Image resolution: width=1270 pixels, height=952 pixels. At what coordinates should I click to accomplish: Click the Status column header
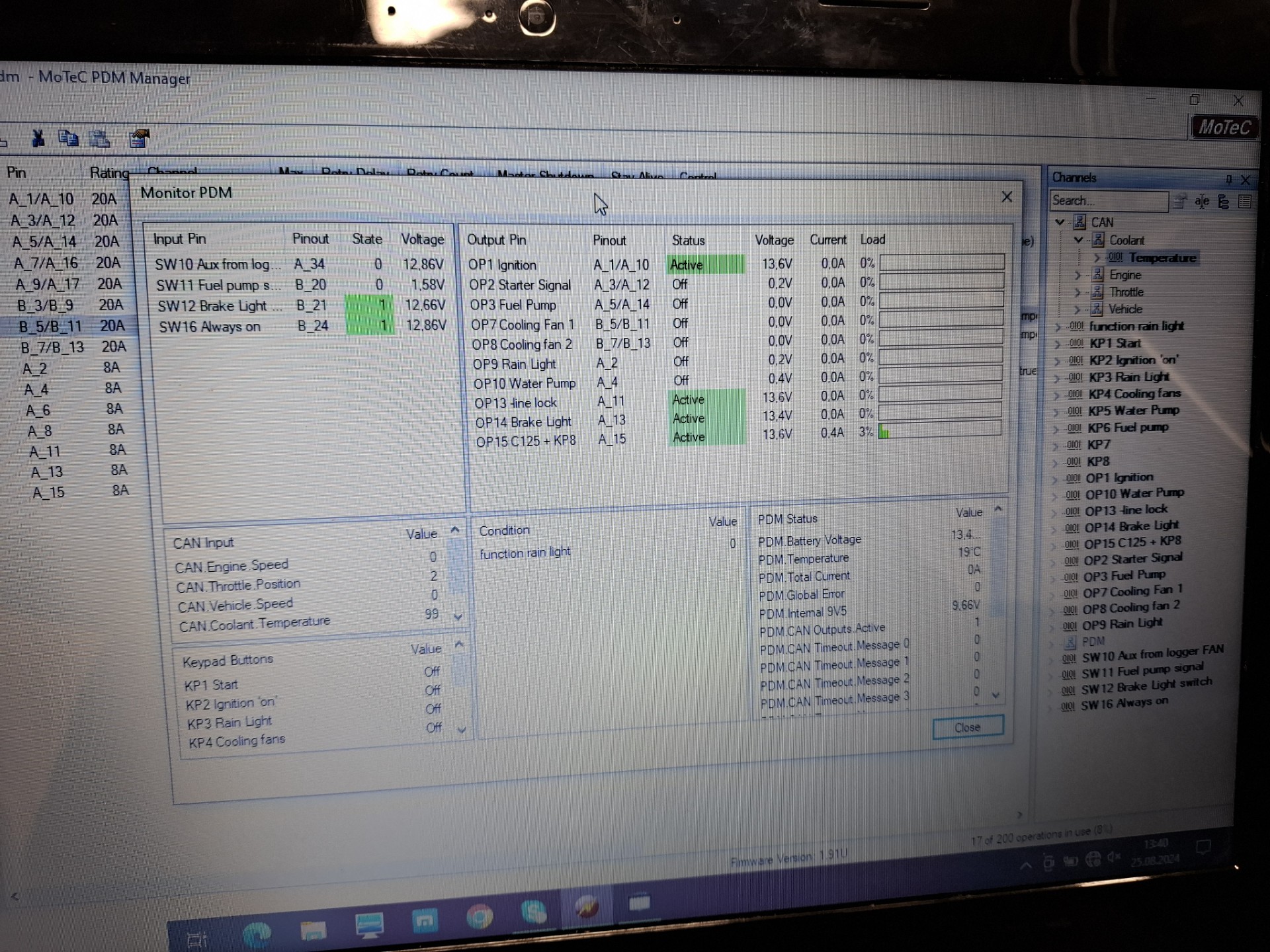(x=688, y=241)
